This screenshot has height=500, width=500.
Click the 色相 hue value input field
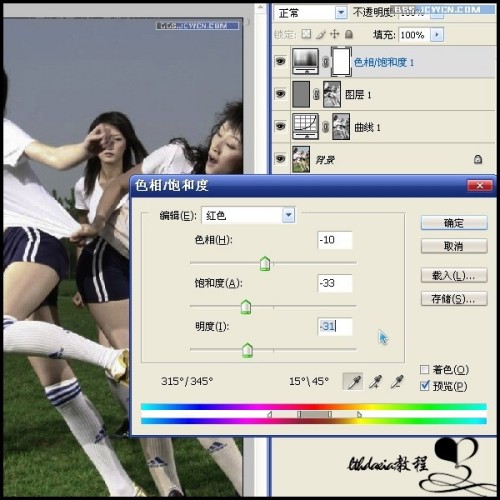(x=335, y=240)
